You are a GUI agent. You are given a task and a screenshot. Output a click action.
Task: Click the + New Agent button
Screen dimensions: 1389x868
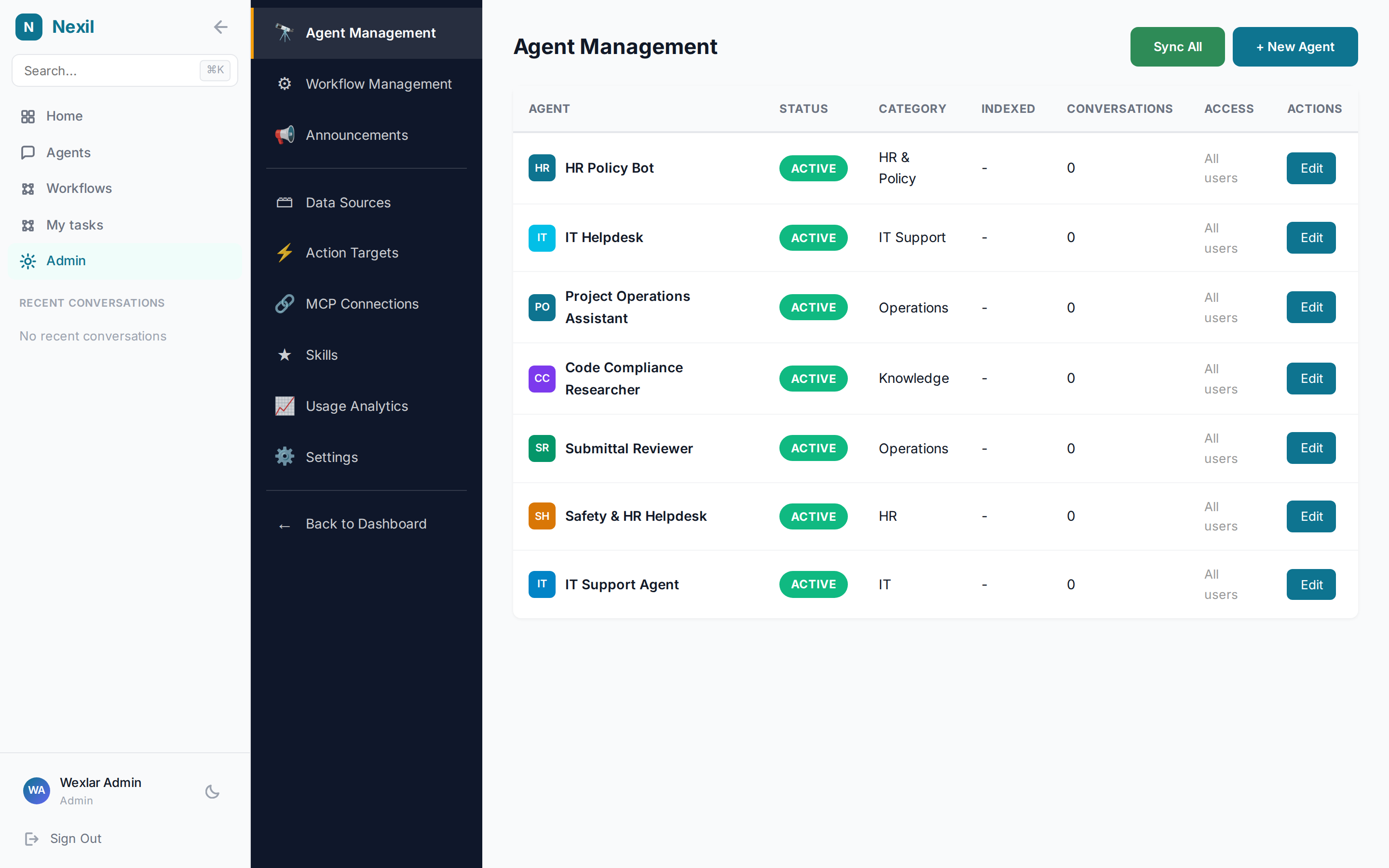point(1295,46)
